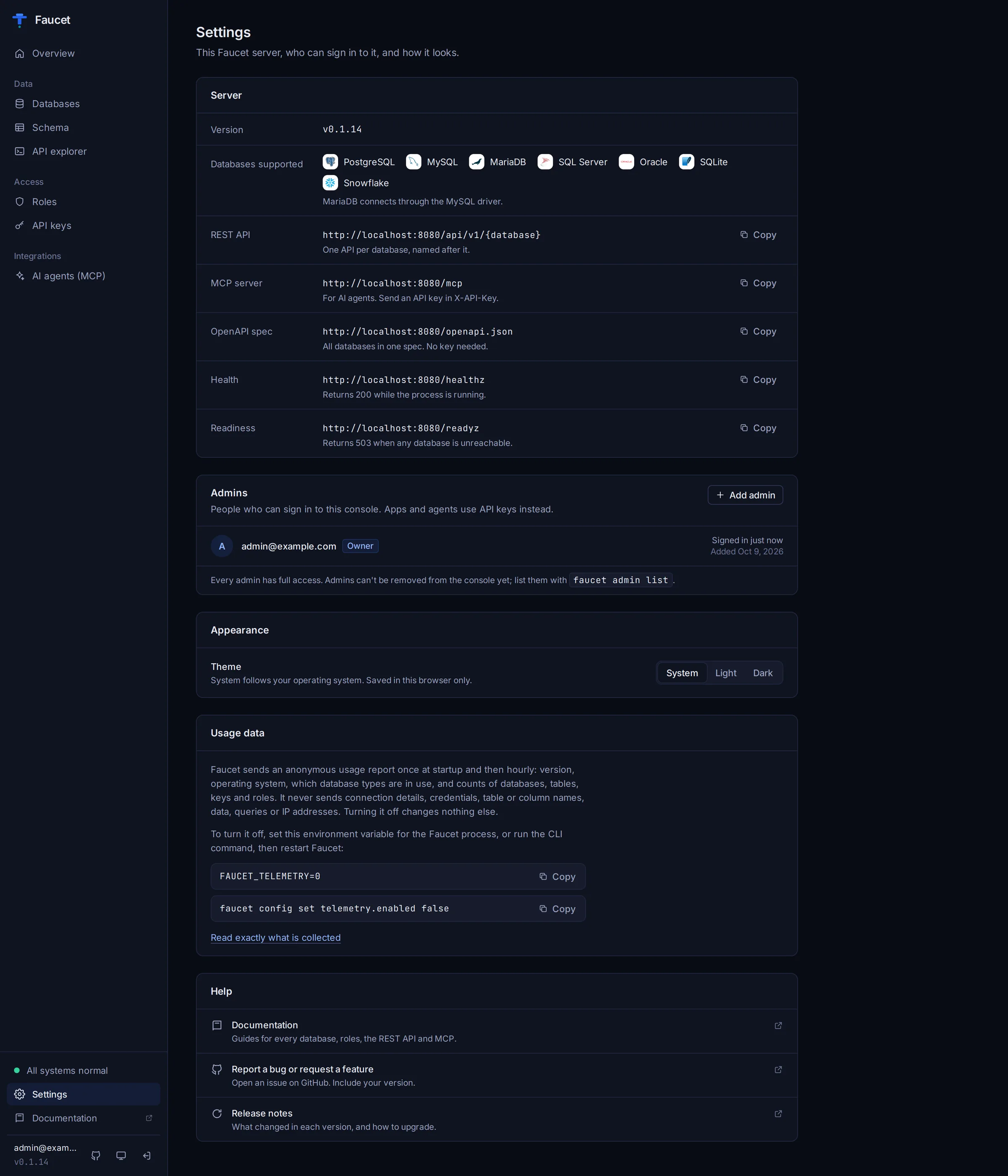Click the admin@exam... account label
Screen dimensions: 1008x1176
pyautogui.click(x=45, y=1148)
